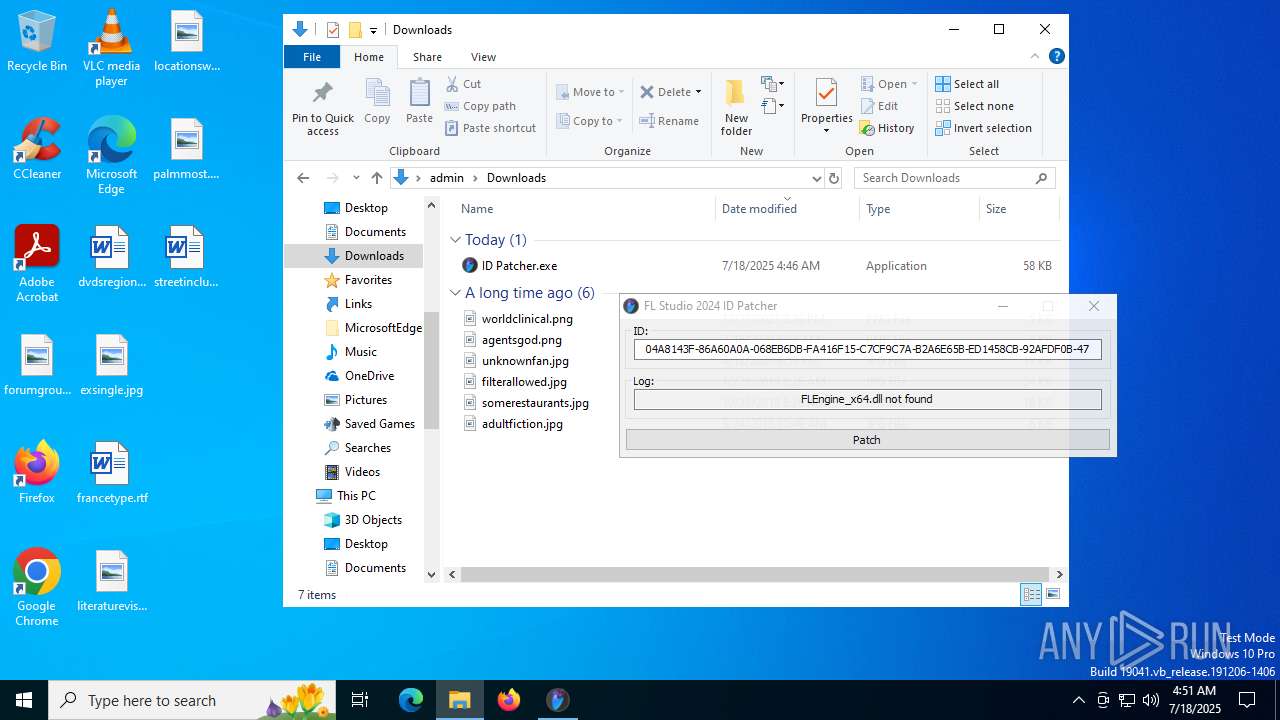Click admin in the address path

tap(447, 178)
